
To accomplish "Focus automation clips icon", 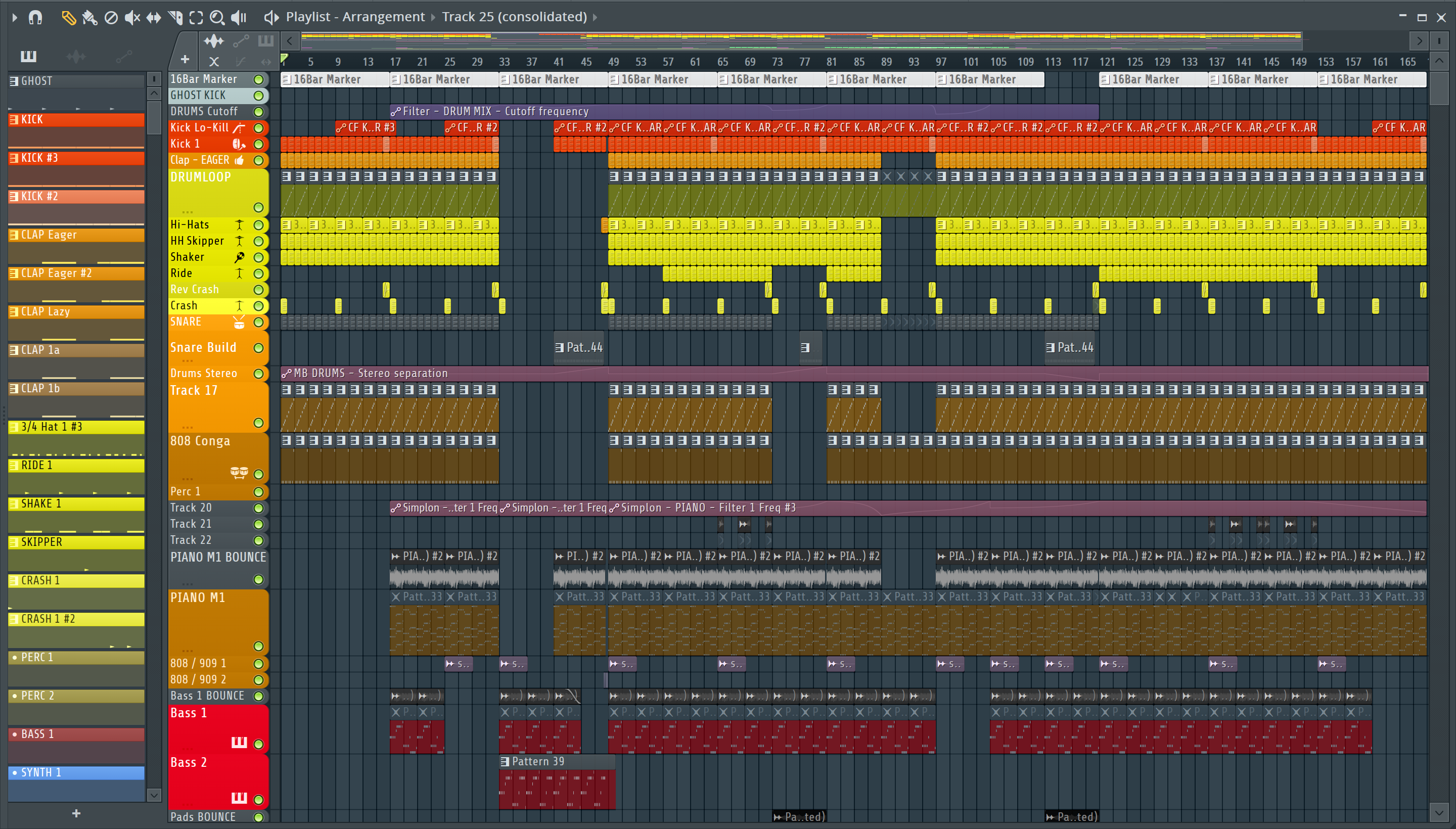I will [x=241, y=41].
